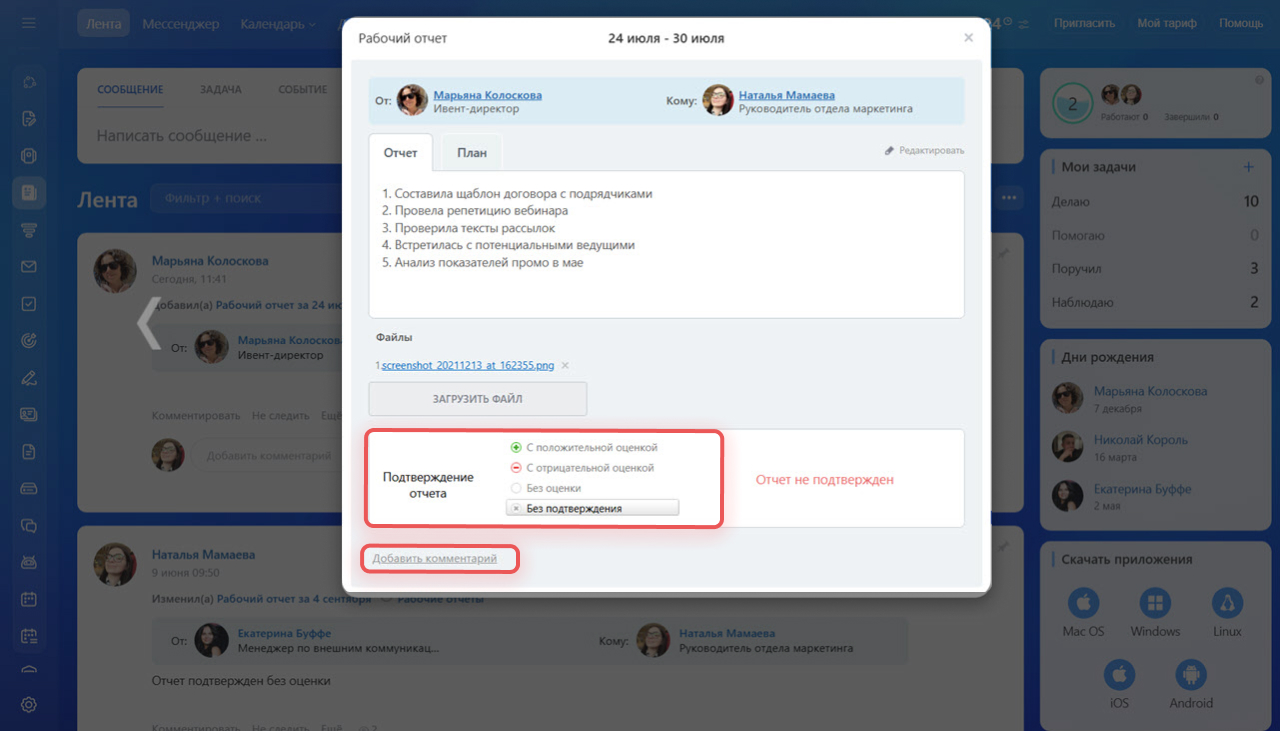Open the hamburger menu at top left
This screenshot has width=1280, height=731.
click(x=29, y=23)
